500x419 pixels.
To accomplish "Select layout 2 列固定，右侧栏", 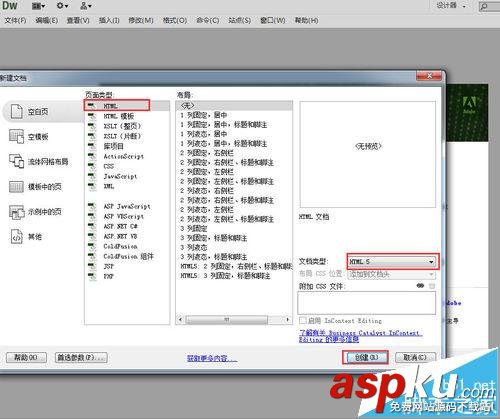I will [207, 153].
